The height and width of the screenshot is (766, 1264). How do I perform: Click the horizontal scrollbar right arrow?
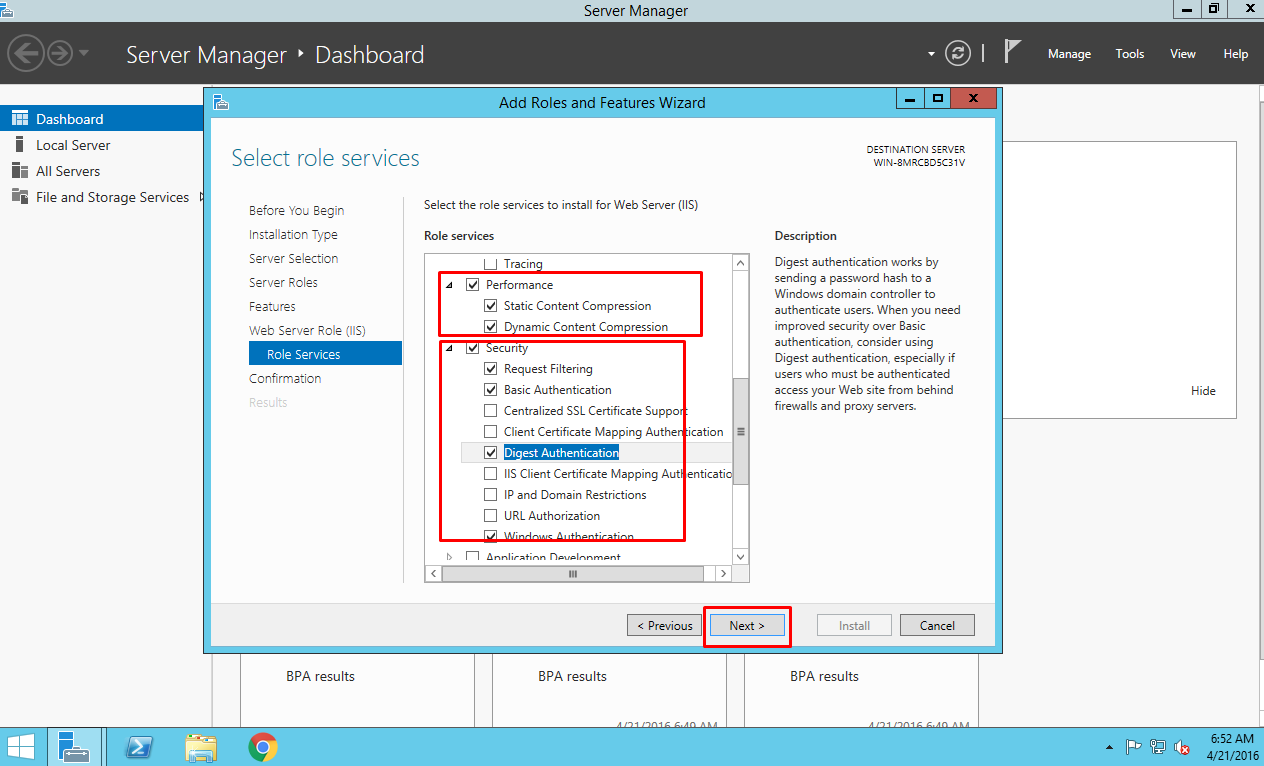click(724, 574)
